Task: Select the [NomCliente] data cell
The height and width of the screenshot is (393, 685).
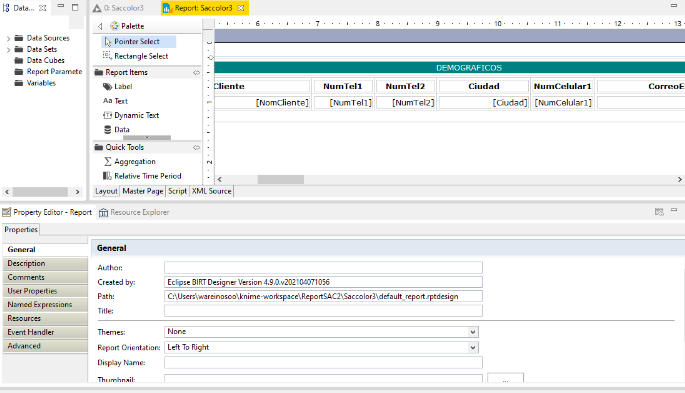Action: click(263, 103)
